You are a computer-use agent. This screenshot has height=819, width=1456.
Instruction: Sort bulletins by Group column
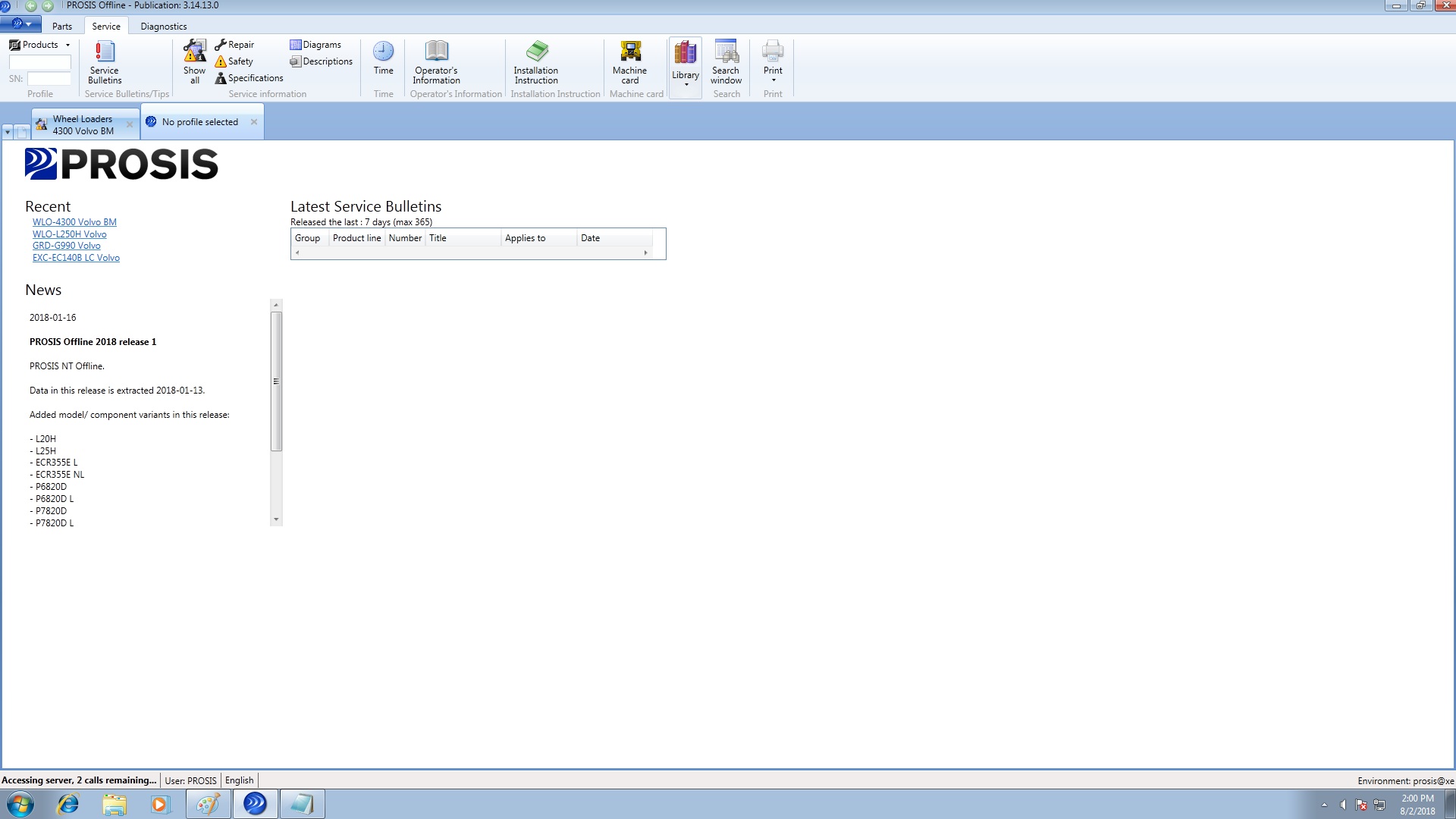click(x=309, y=238)
